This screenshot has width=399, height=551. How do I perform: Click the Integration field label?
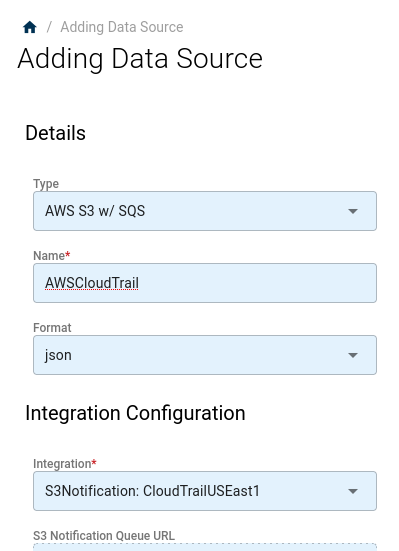point(65,464)
